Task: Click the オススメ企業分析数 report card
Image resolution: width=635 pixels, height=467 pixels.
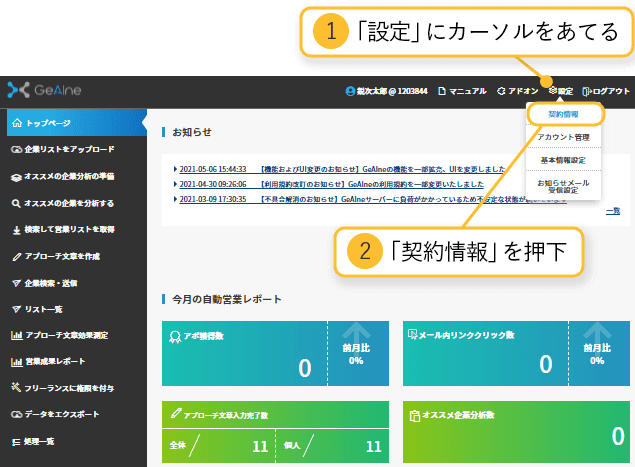Action: [516, 432]
